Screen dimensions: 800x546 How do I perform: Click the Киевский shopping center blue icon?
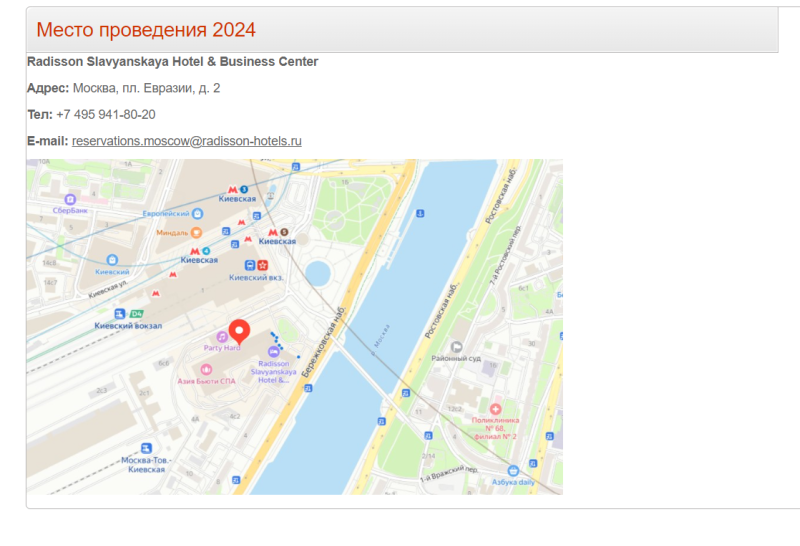point(112,260)
